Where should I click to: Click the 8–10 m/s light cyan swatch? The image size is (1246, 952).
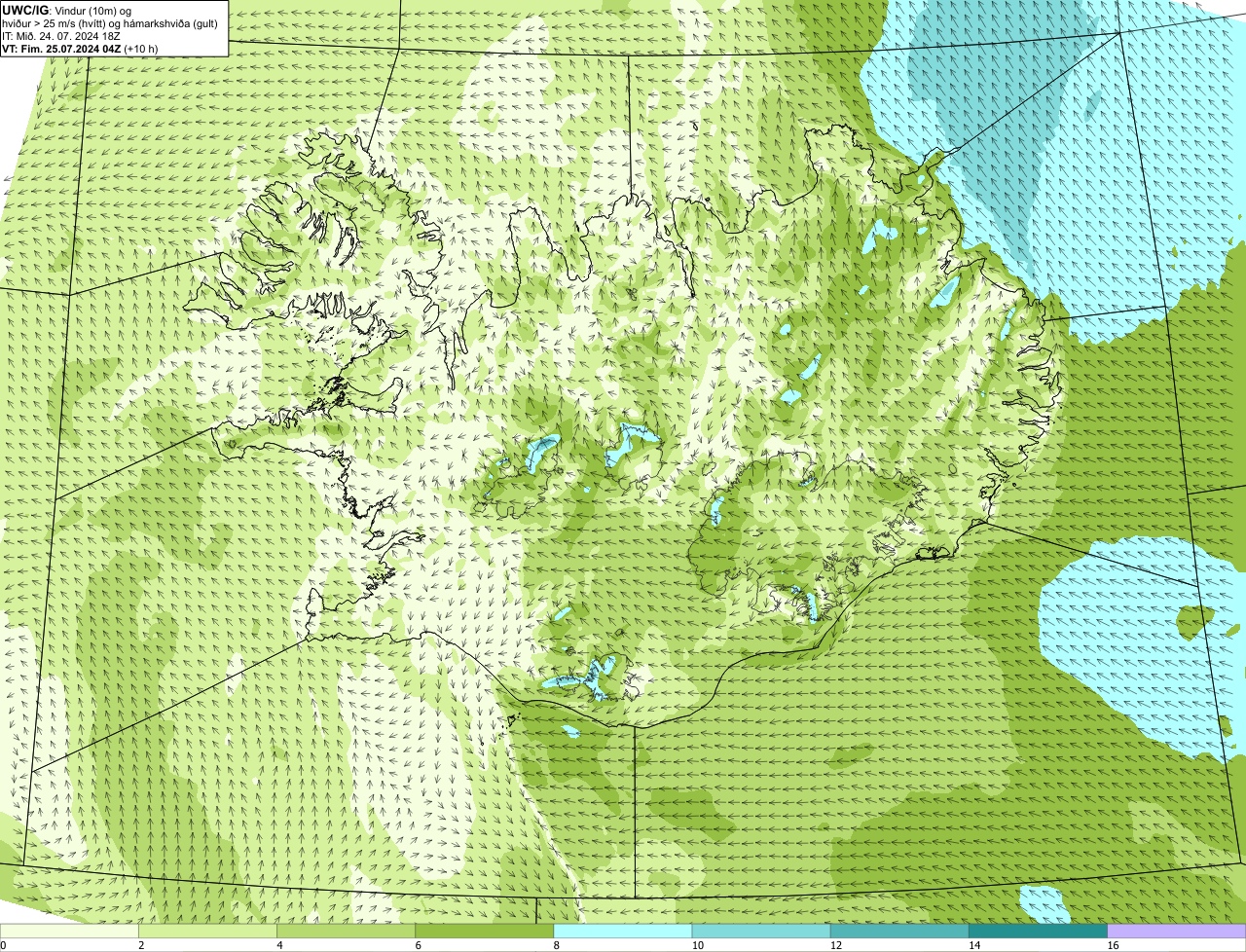pyautogui.click(x=623, y=932)
